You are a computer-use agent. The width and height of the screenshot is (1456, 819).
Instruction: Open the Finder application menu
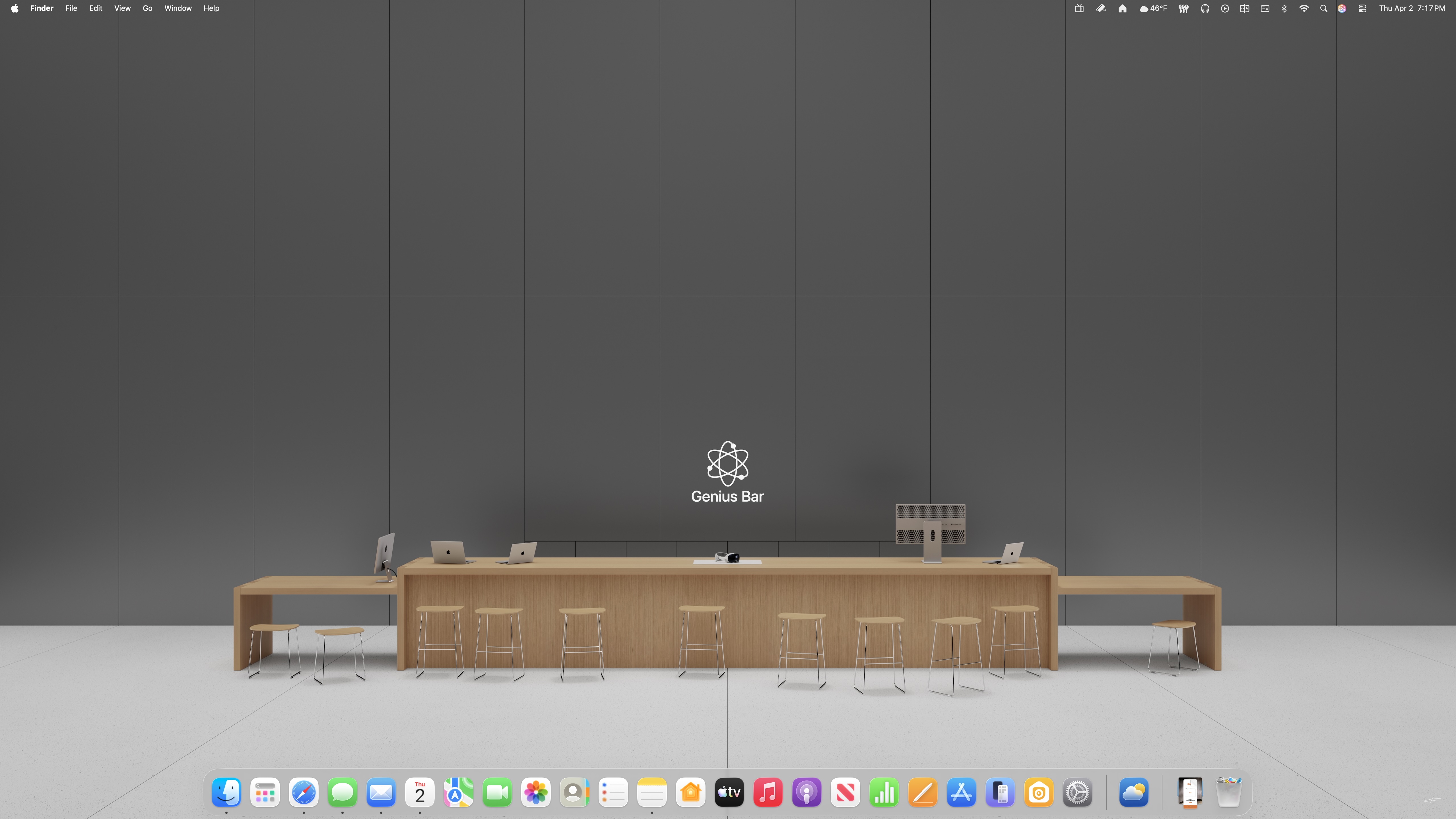point(42,9)
